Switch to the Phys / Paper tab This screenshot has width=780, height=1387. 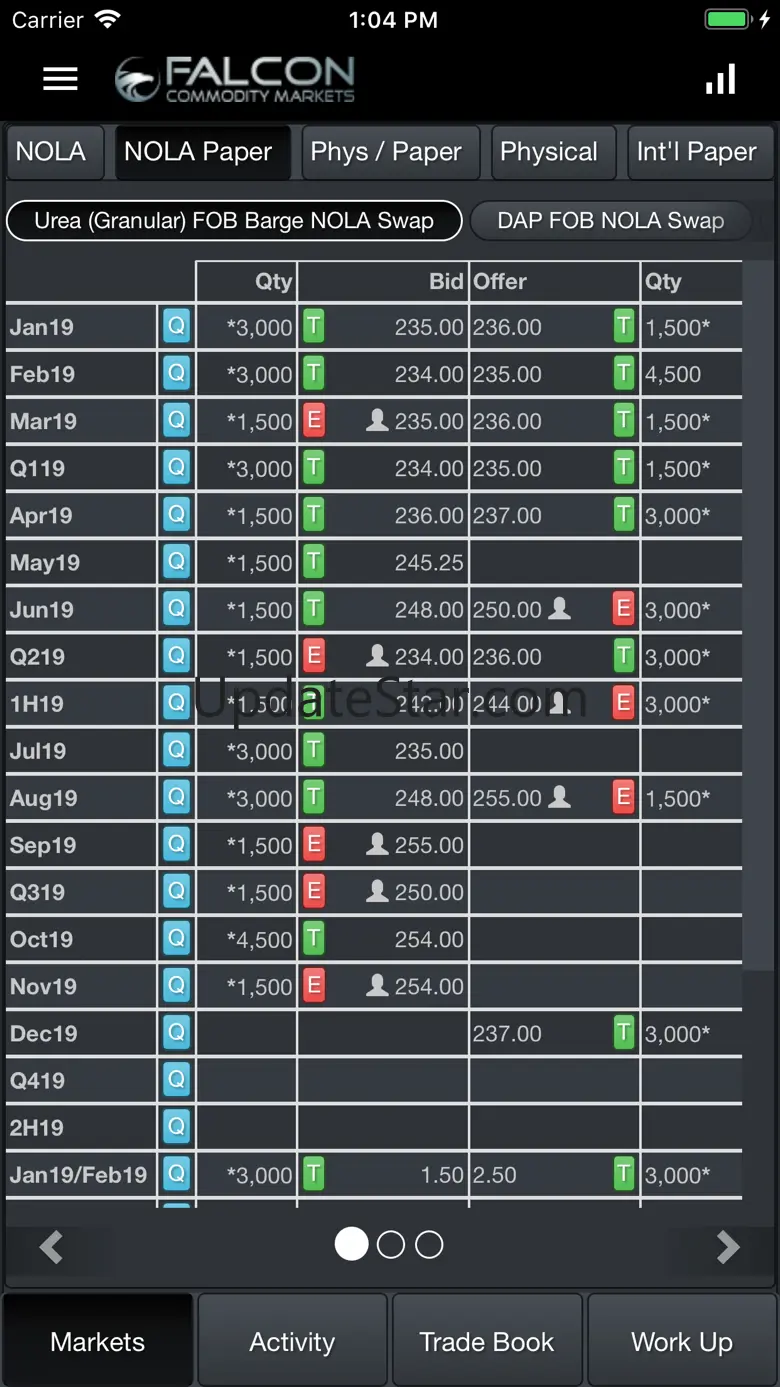click(386, 152)
